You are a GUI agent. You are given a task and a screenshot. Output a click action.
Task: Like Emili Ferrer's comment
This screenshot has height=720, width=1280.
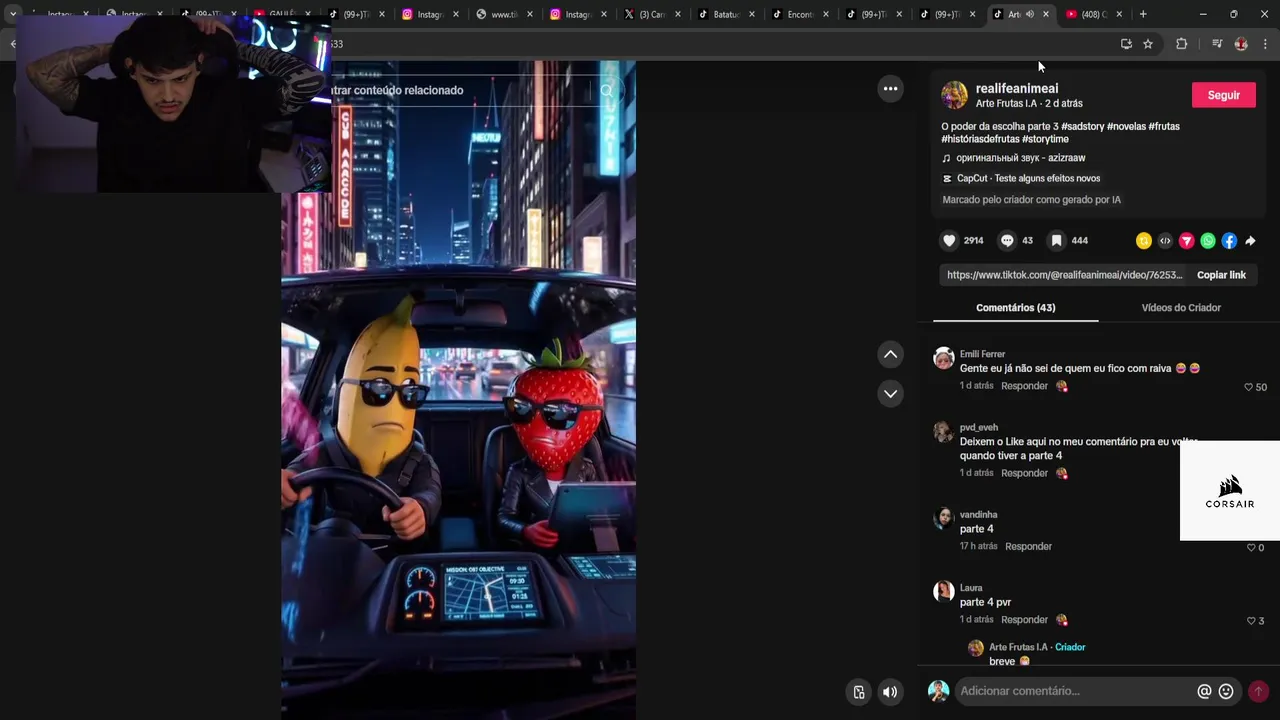click(1248, 387)
